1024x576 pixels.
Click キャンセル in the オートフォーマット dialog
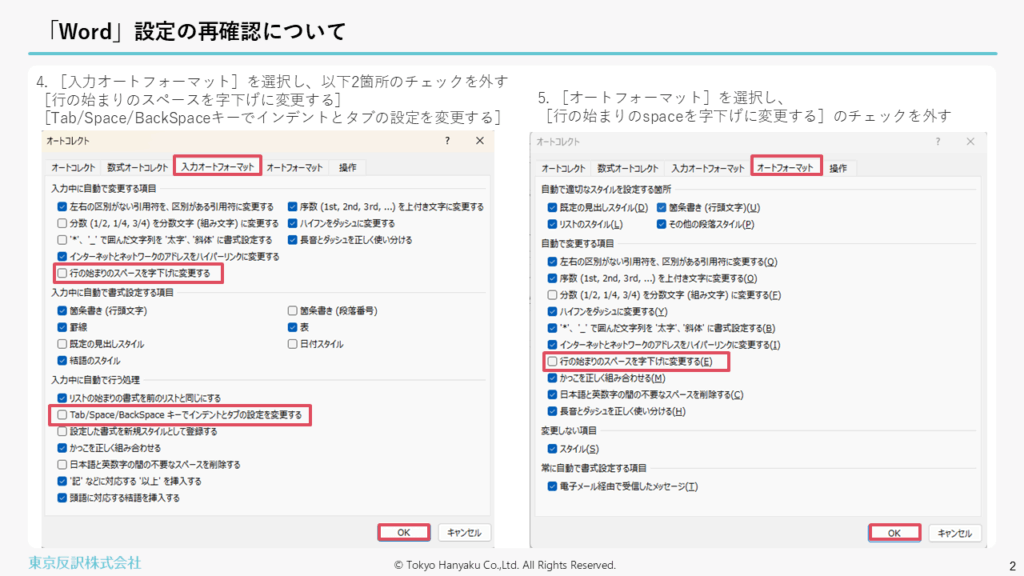coord(953,533)
